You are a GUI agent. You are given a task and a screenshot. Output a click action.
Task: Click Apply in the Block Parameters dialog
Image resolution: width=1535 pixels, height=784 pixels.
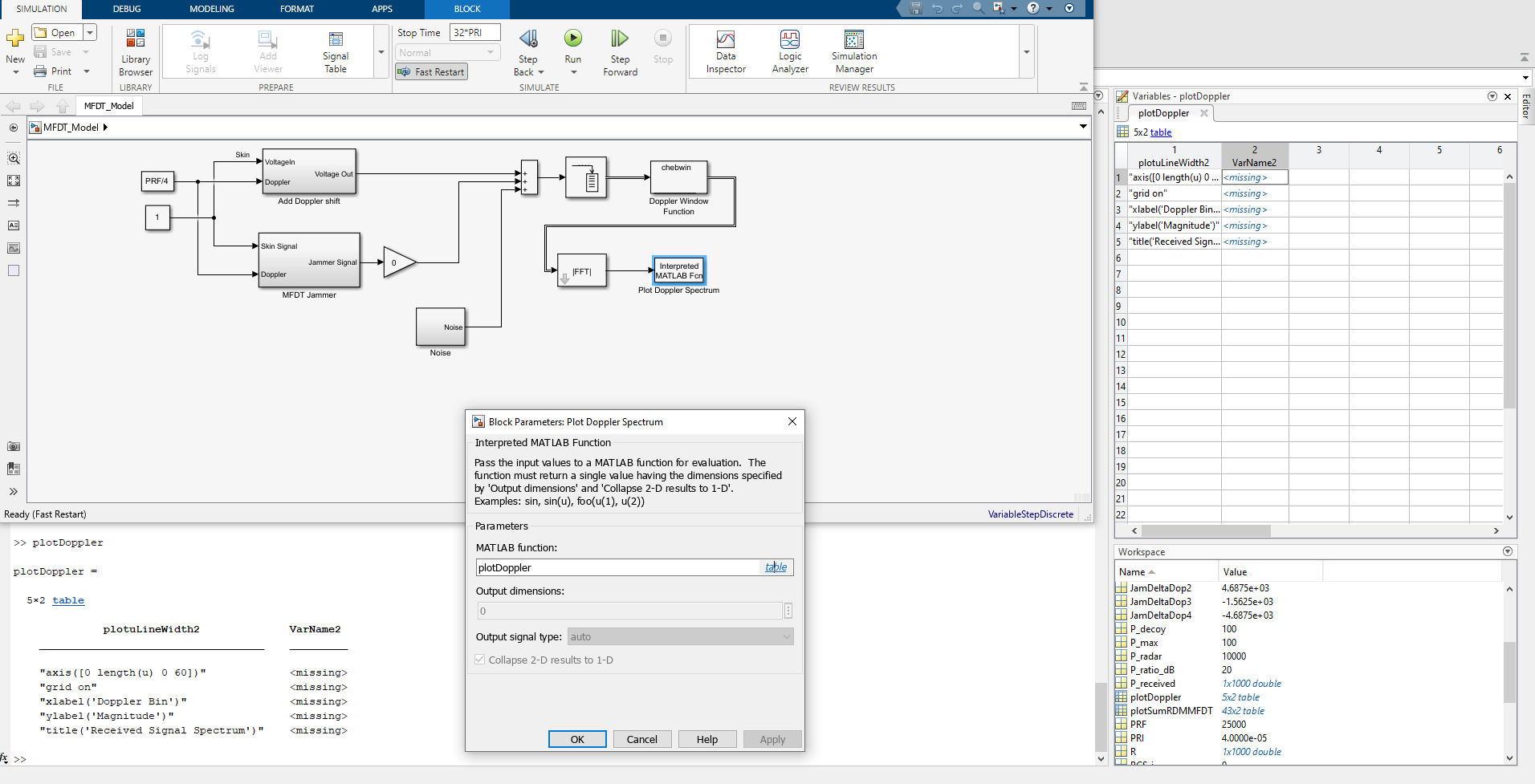coord(772,738)
